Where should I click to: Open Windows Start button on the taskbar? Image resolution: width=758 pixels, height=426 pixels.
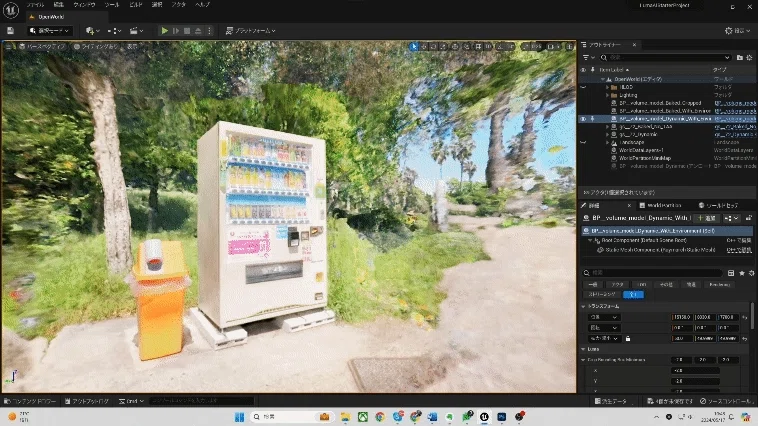pyautogui.click(x=239, y=417)
